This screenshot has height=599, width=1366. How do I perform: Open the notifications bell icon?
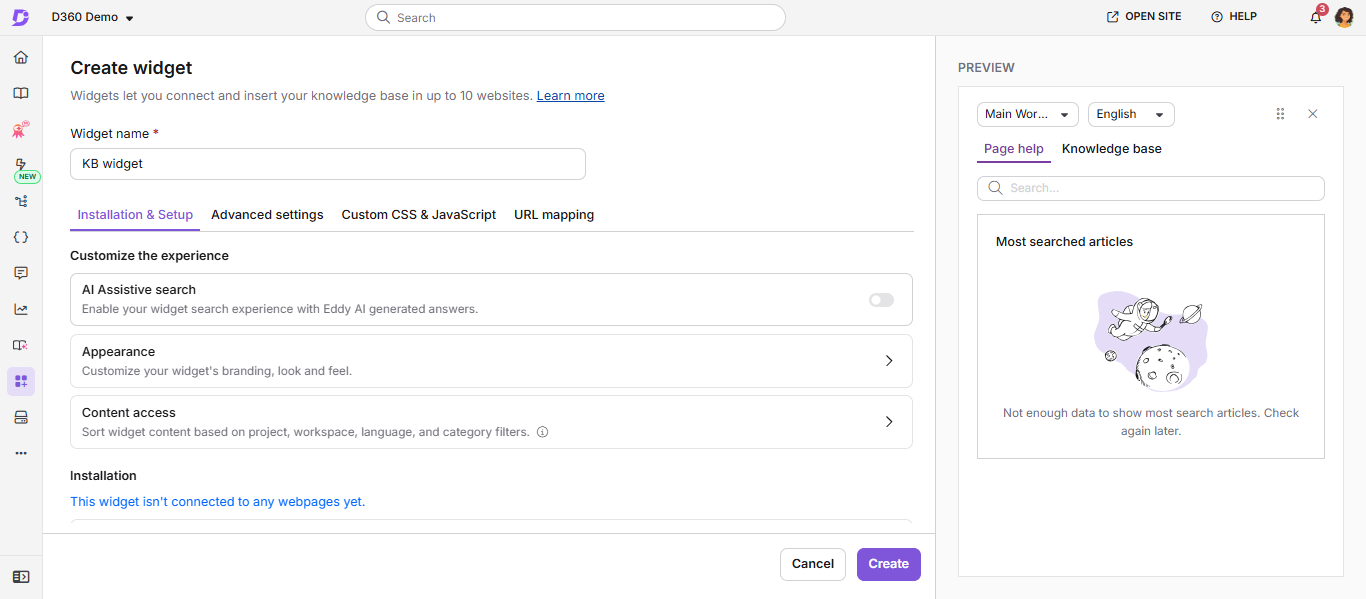point(1316,17)
